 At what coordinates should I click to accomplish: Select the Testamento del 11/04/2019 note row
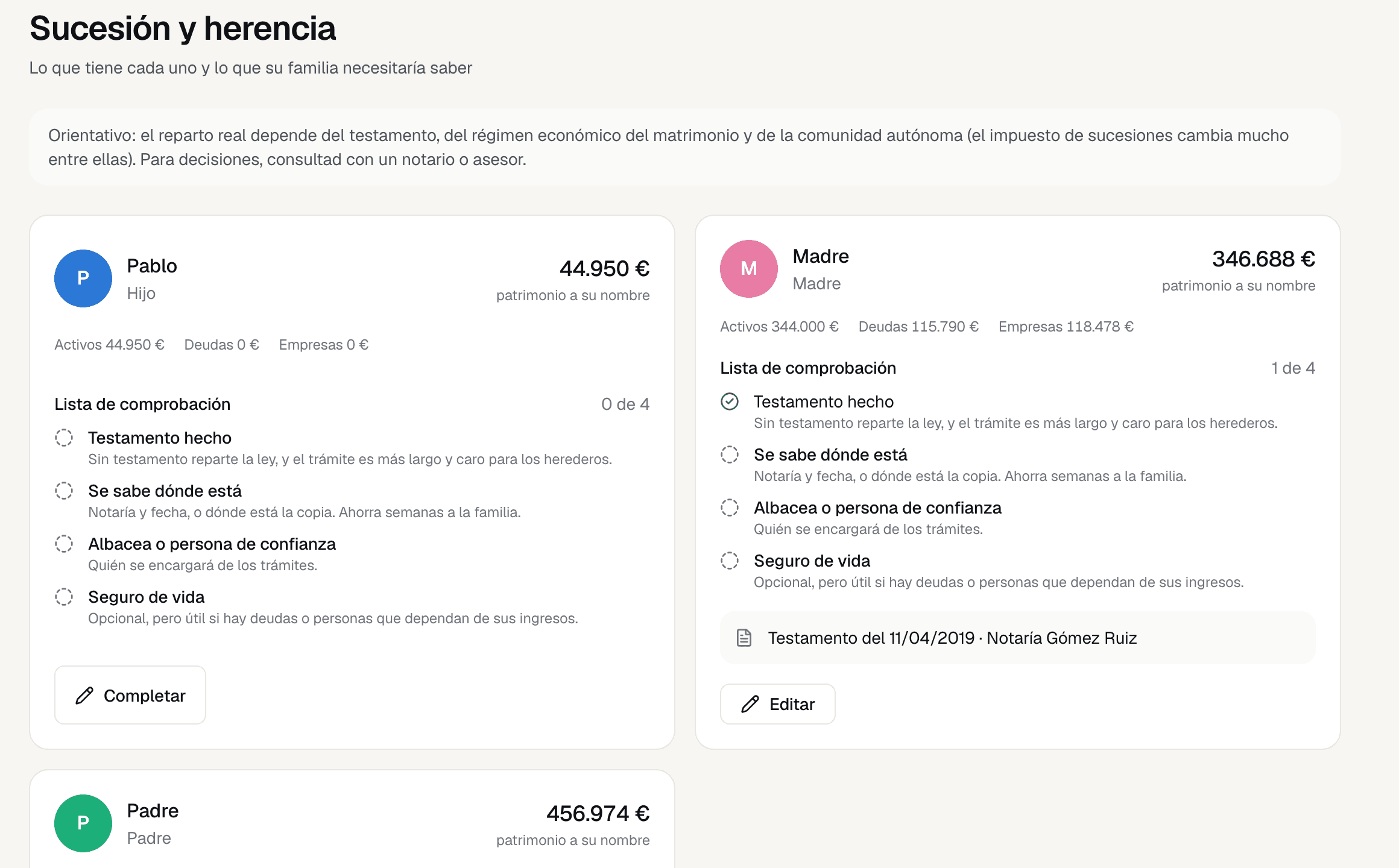point(1018,638)
